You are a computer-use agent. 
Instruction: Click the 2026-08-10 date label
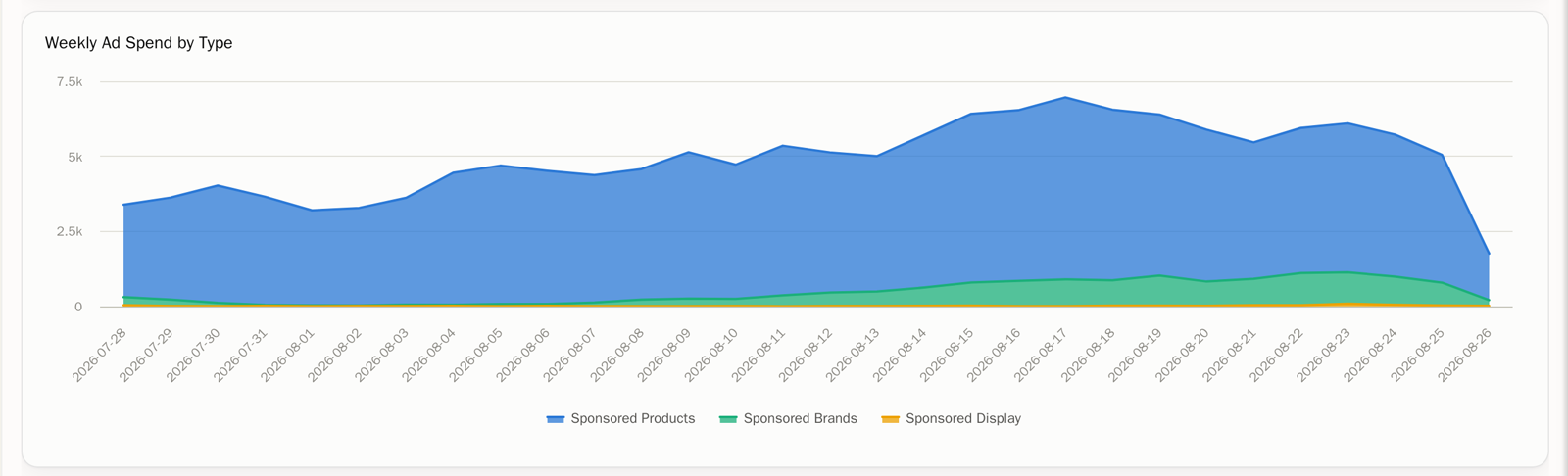710,355
